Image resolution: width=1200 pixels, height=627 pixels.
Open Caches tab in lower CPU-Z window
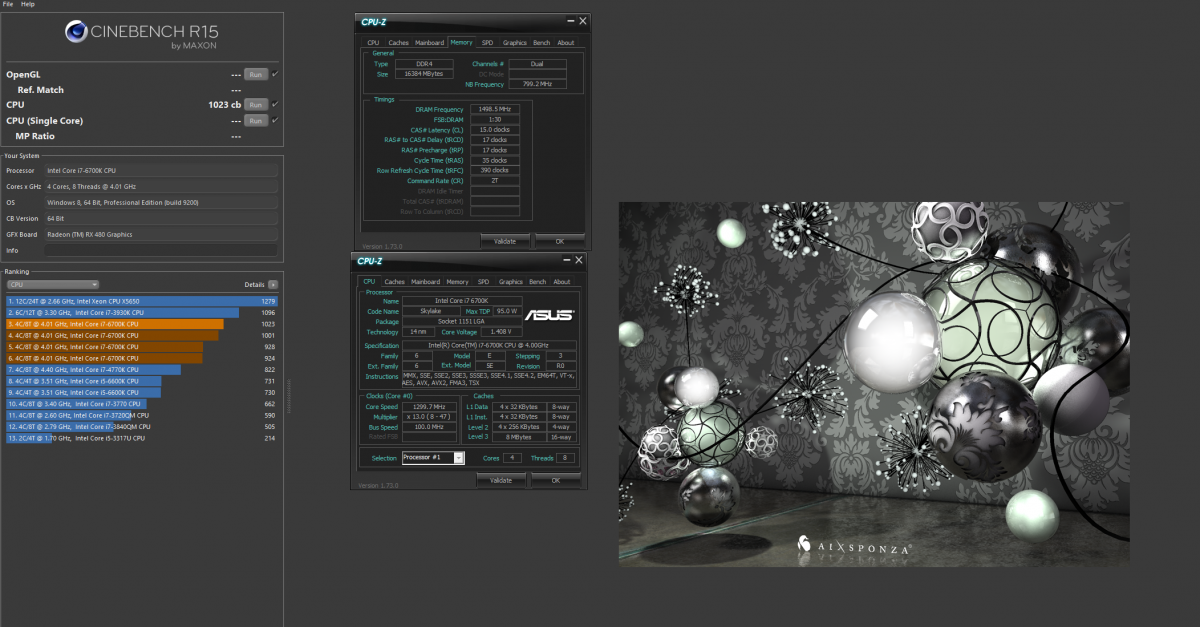(x=395, y=282)
